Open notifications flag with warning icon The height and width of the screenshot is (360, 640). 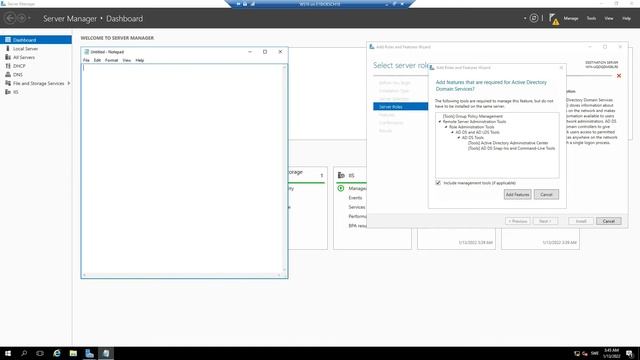point(554,19)
